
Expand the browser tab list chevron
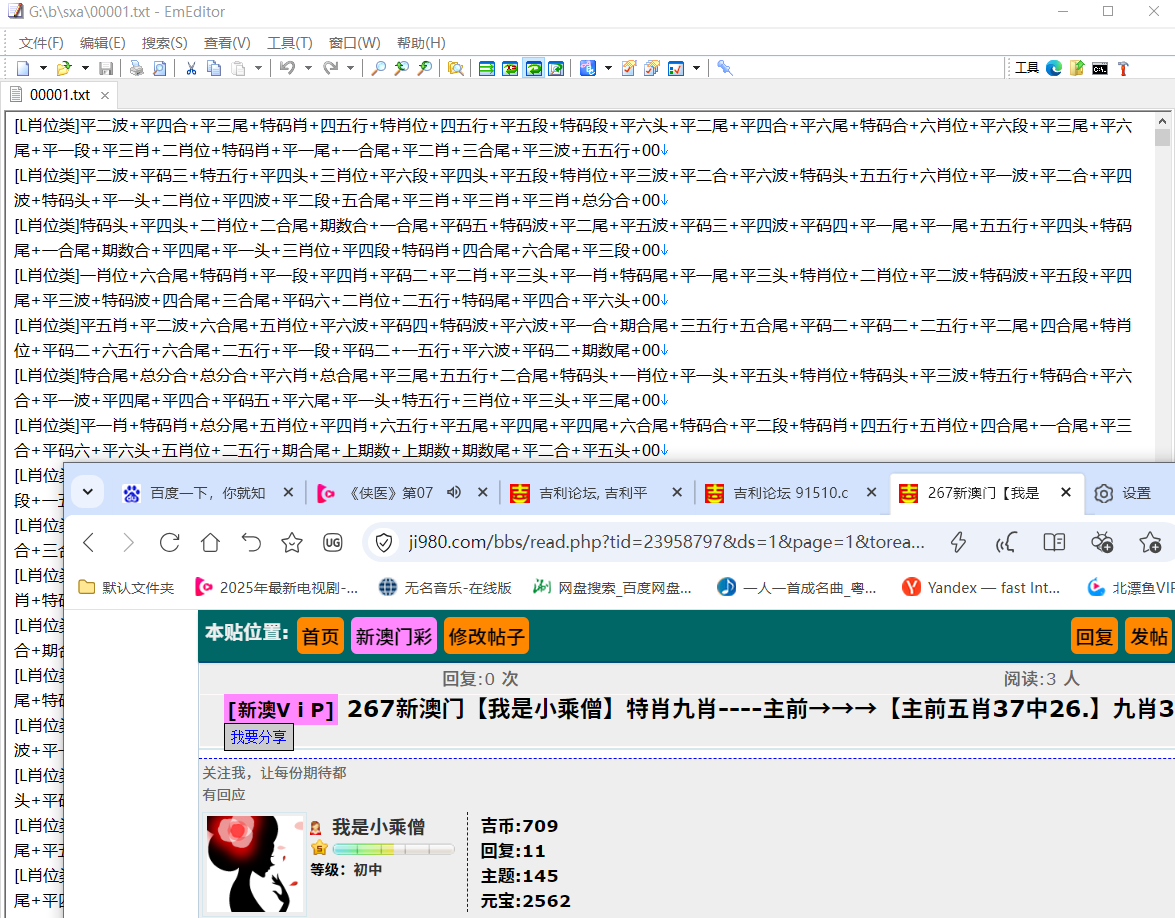pos(88,492)
